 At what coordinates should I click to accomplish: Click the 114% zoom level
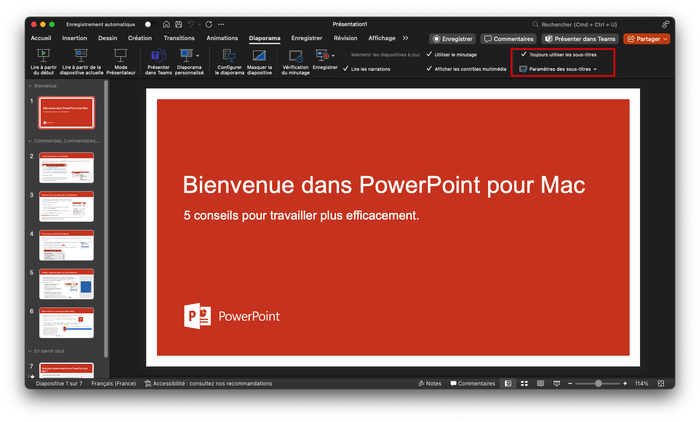coord(641,383)
